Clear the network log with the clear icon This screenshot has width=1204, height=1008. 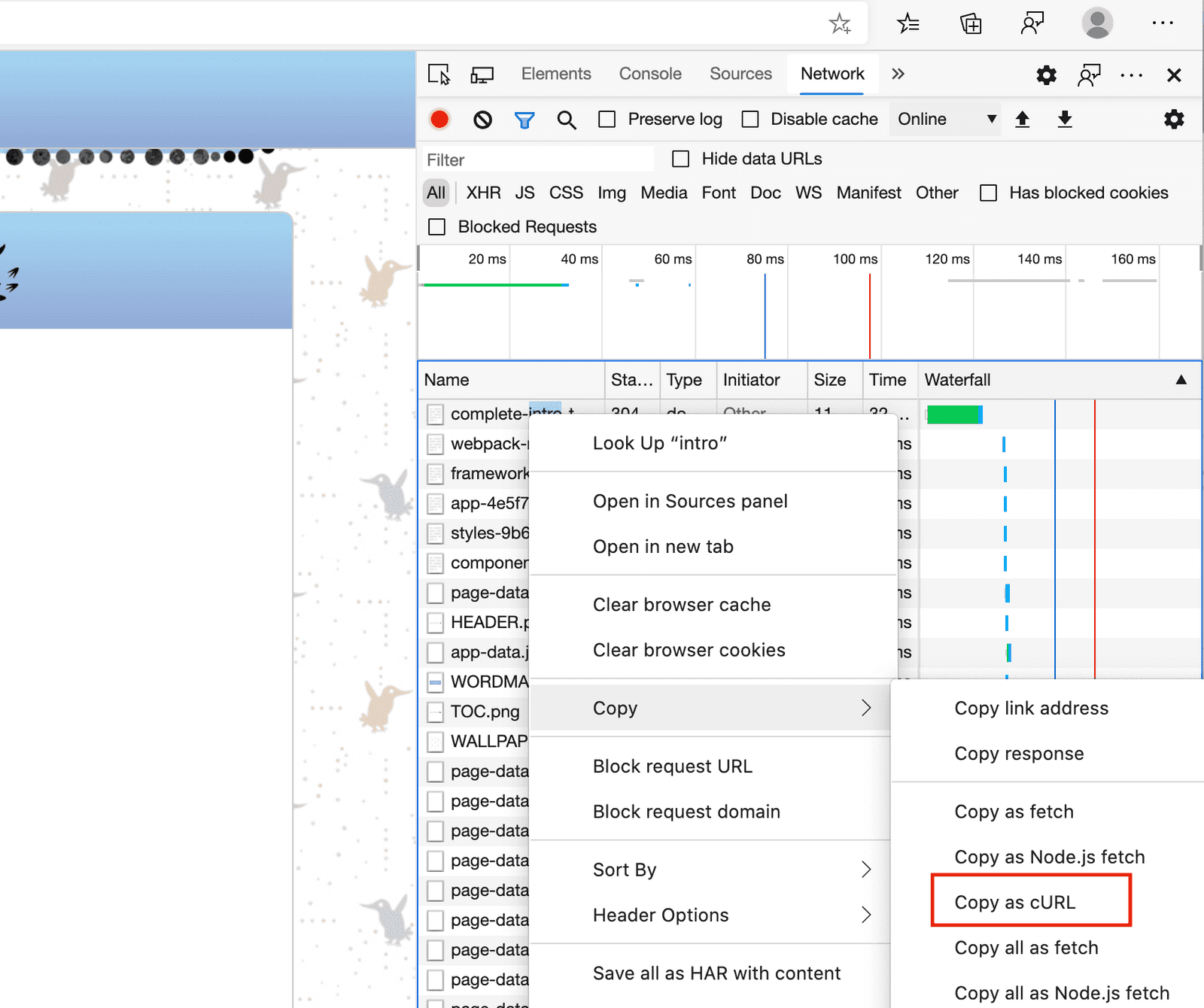pyautogui.click(x=482, y=119)
